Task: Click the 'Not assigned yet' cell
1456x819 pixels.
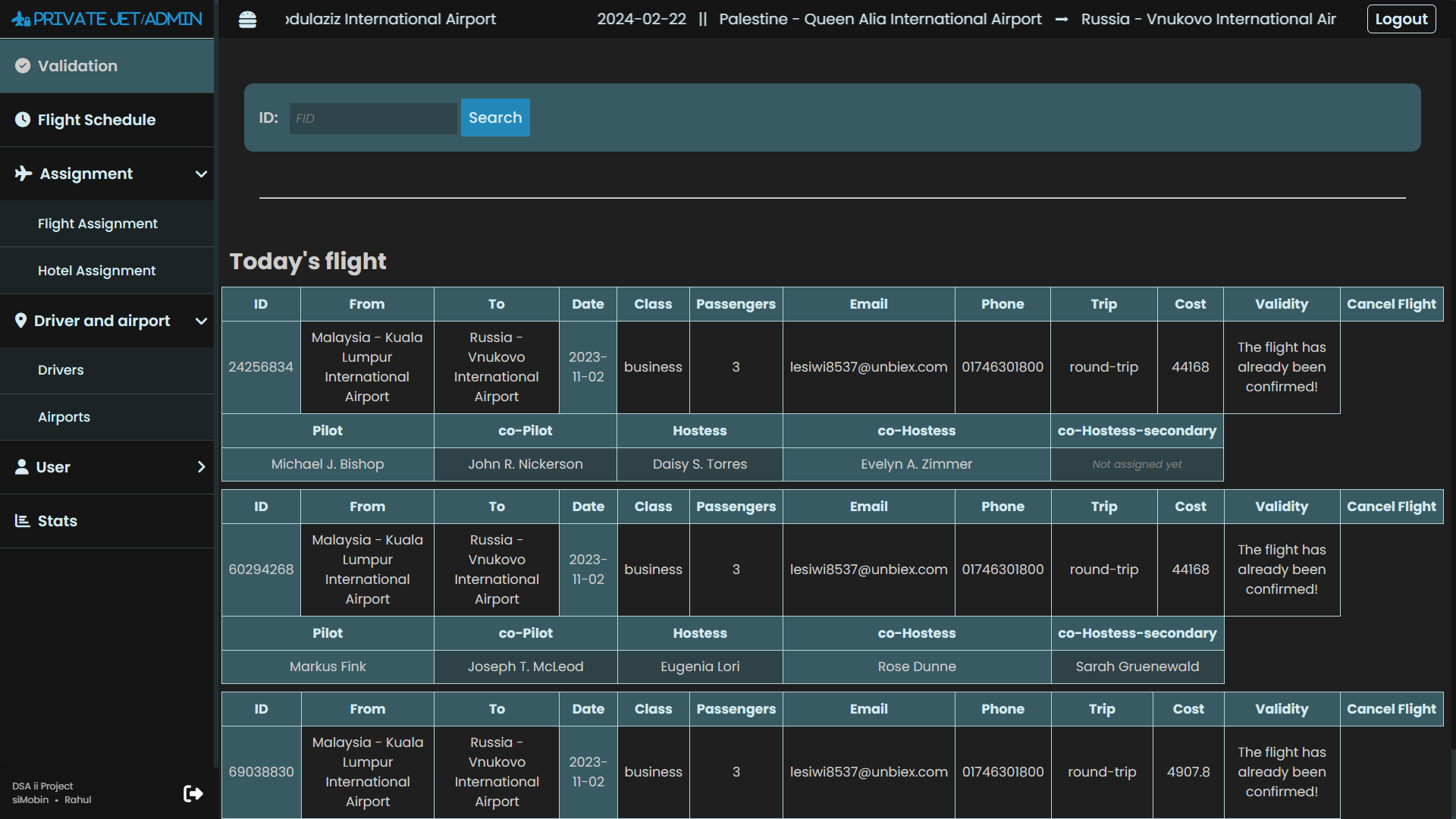Action: pos(1137,464)
